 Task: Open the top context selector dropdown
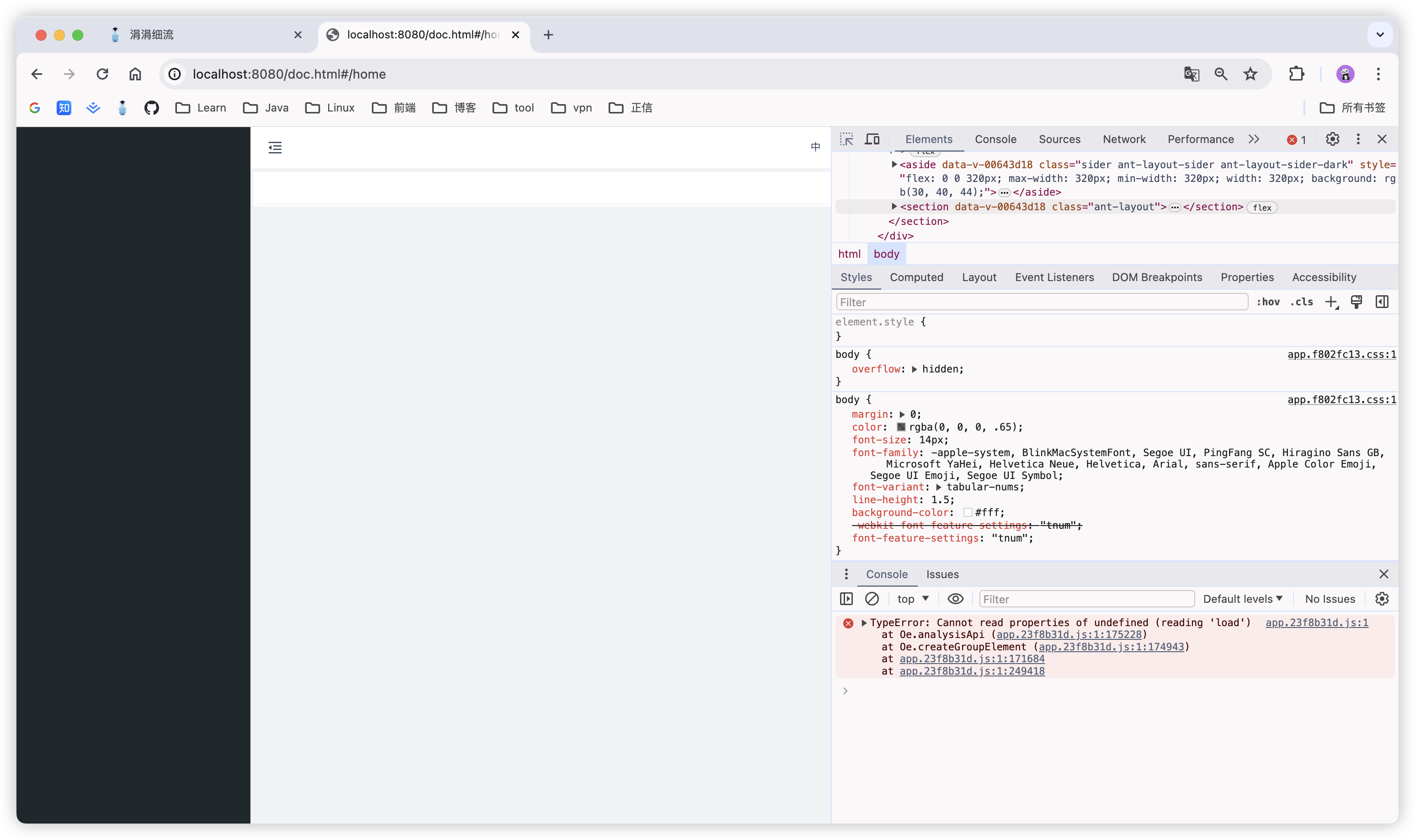coord(913,599)
